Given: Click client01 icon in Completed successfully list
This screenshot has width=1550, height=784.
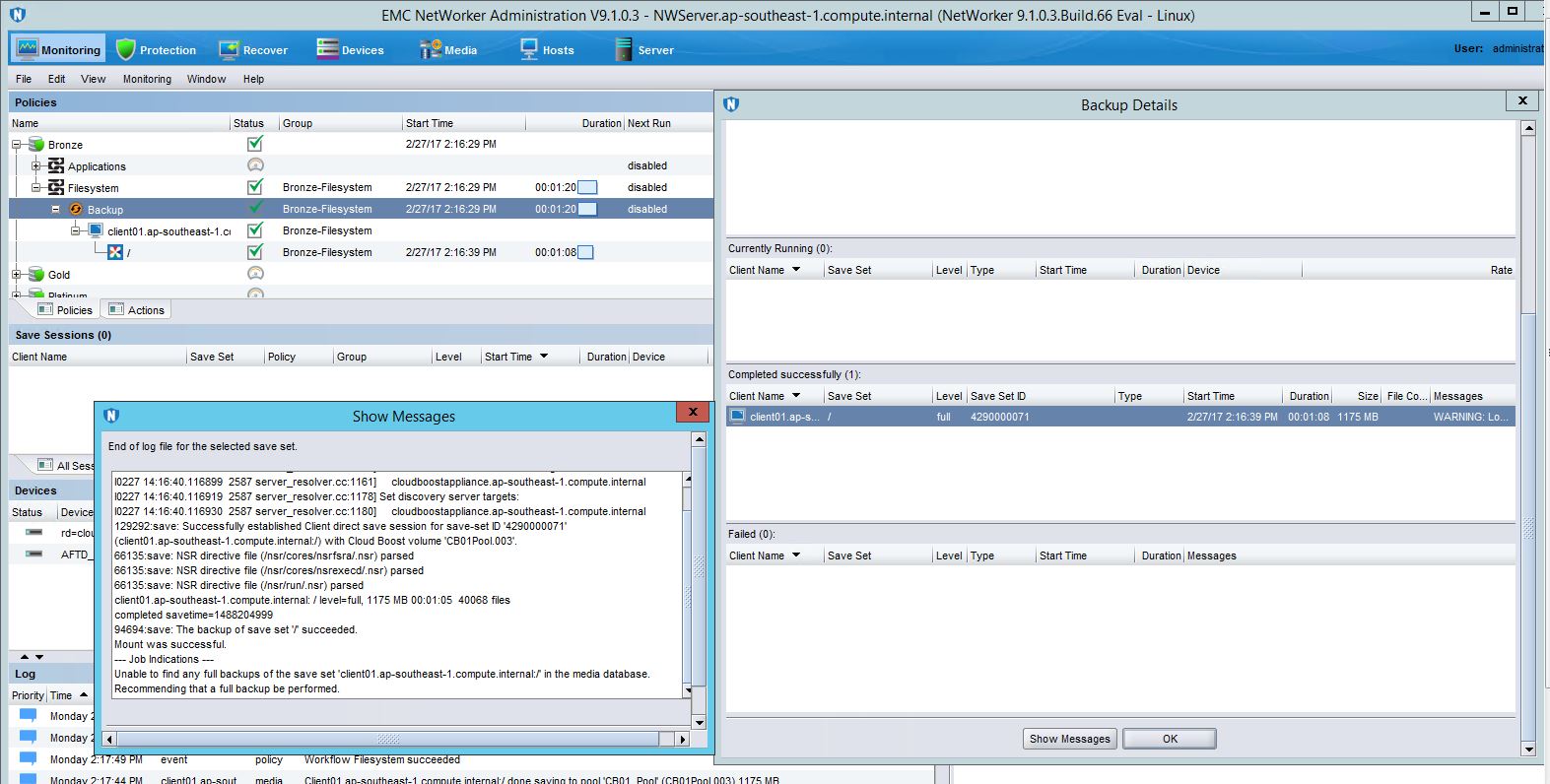Looking at the screenshot, I should pos(737,417).
